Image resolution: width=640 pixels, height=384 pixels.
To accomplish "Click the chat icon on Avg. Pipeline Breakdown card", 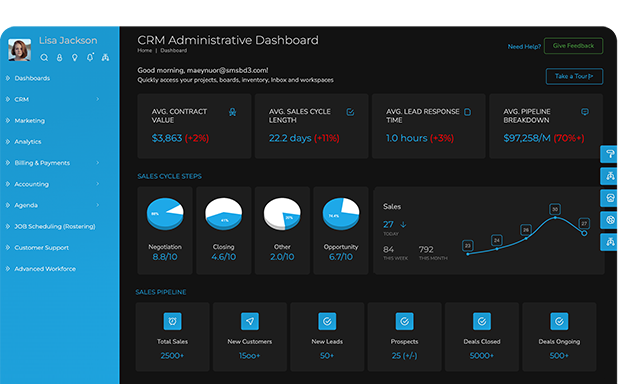I will coord(584,112).
